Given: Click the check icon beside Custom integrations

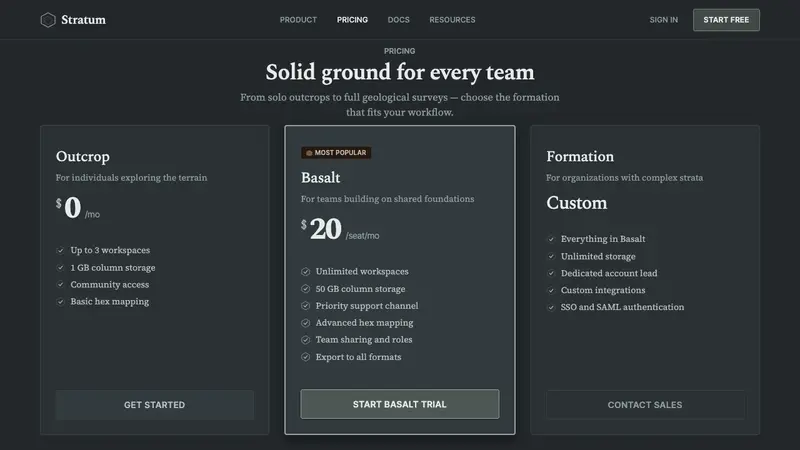Looking at the screenshot, I should pos(551,290).
